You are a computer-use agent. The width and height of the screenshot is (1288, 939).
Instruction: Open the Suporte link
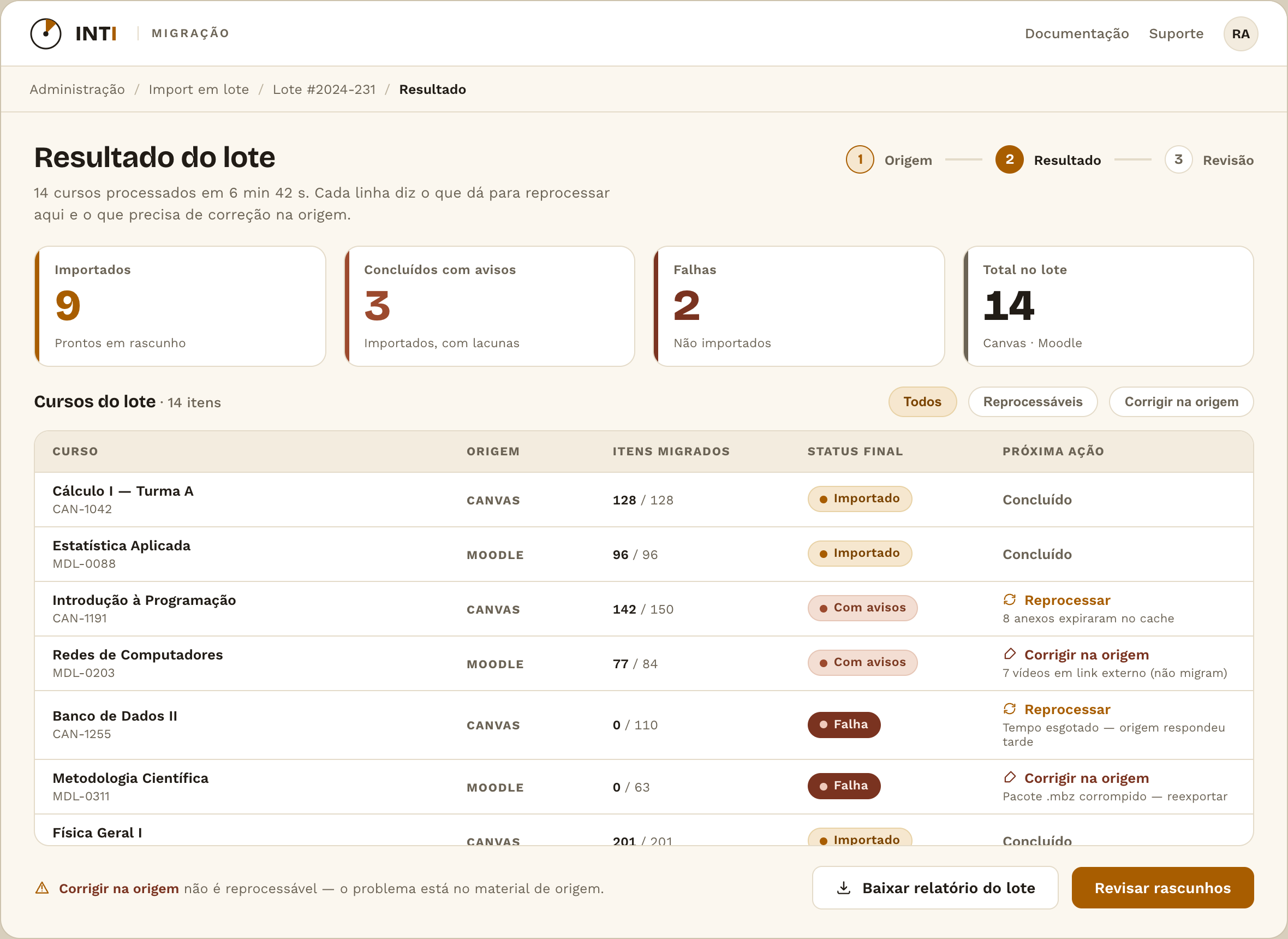coord(1176,33)
